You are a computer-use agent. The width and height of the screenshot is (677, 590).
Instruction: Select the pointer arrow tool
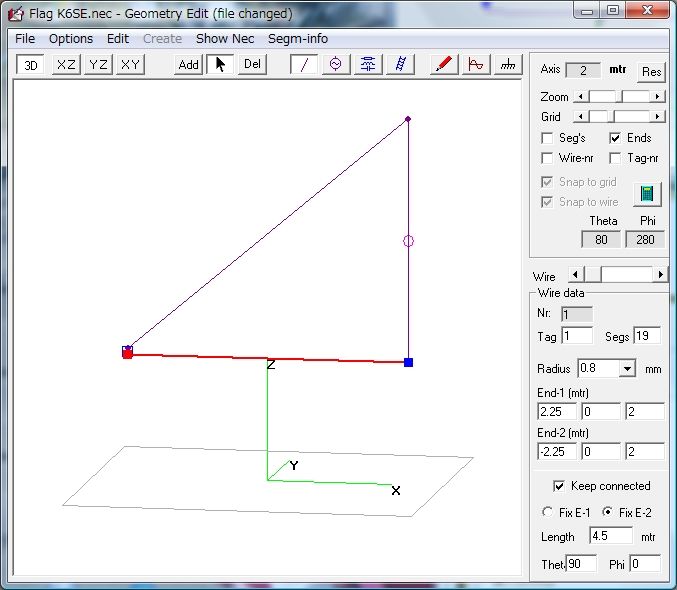tap(220, 64)
